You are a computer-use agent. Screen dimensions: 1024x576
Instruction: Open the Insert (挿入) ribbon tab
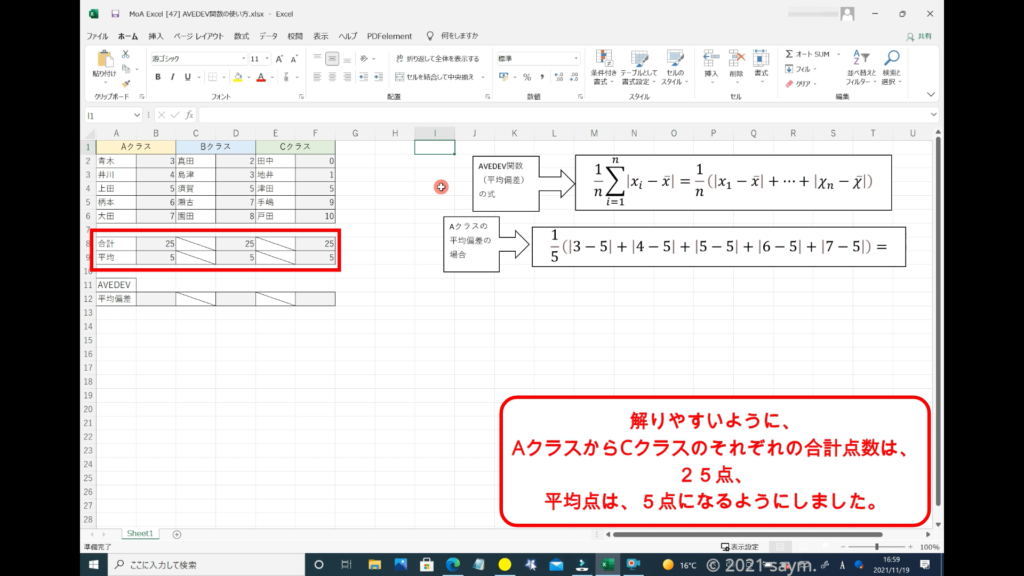click(156, 36)
